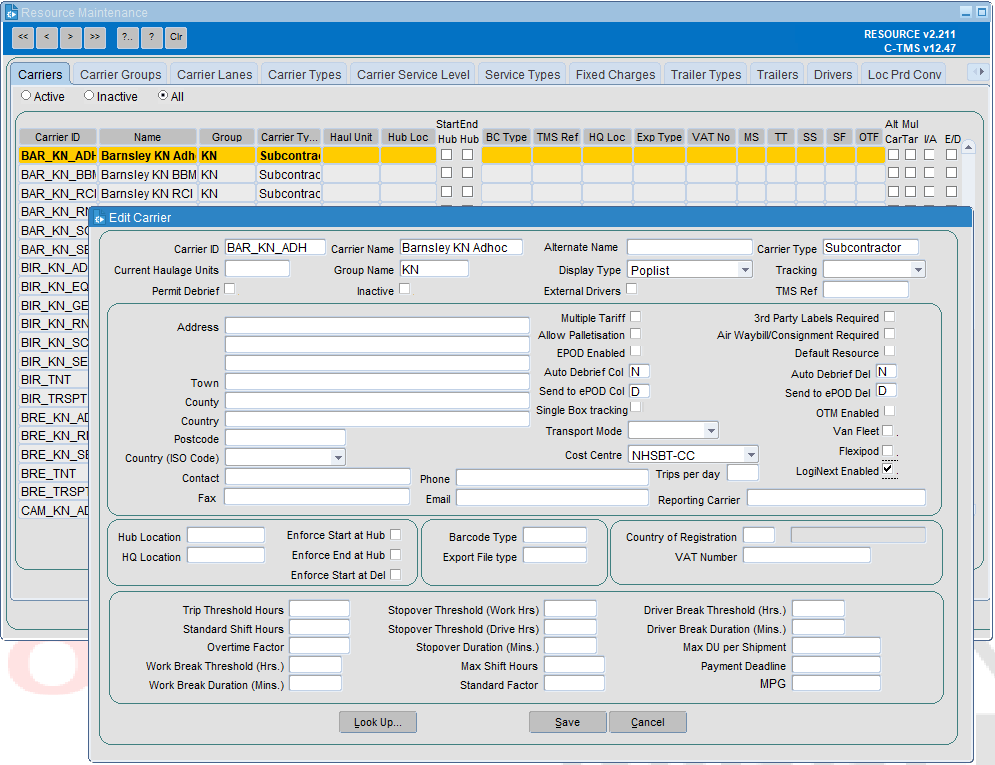Select the Inactive radio button
Screen dimensions: 995x765
coord(89,95)
